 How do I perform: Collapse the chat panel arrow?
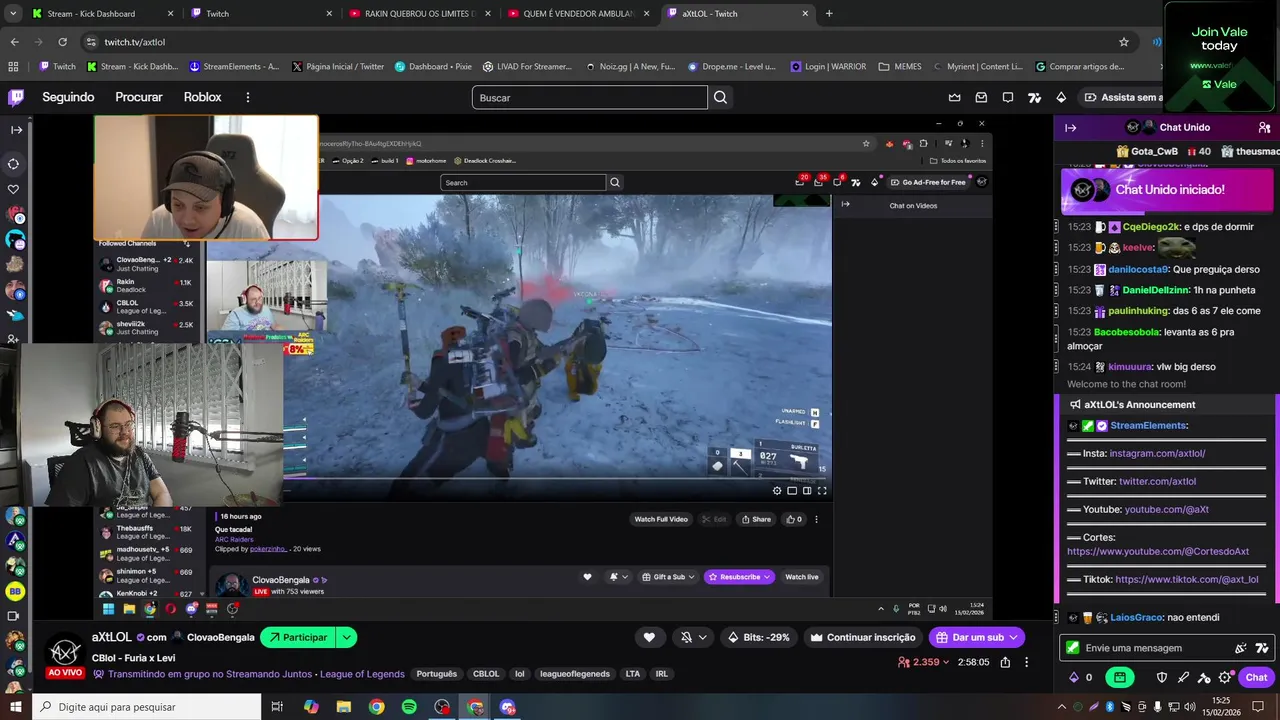(1070, 127)
